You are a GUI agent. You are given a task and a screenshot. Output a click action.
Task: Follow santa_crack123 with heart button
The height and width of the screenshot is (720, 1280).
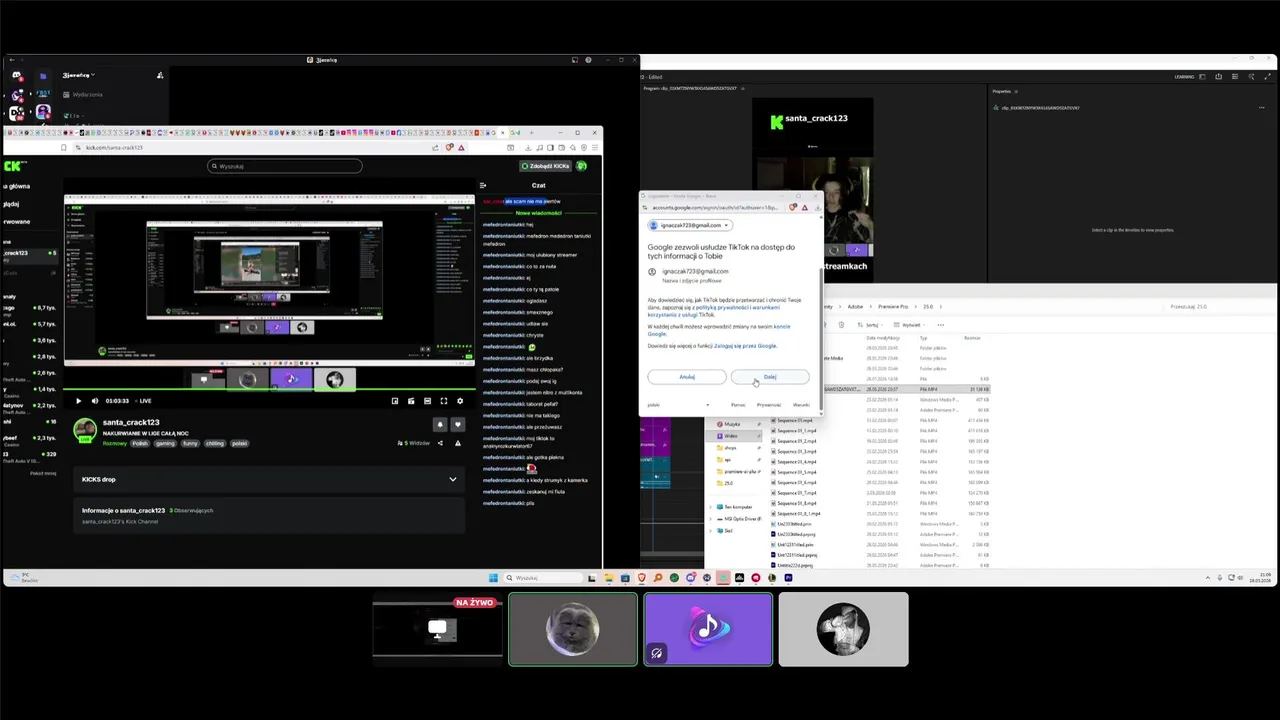pos(458,424)
